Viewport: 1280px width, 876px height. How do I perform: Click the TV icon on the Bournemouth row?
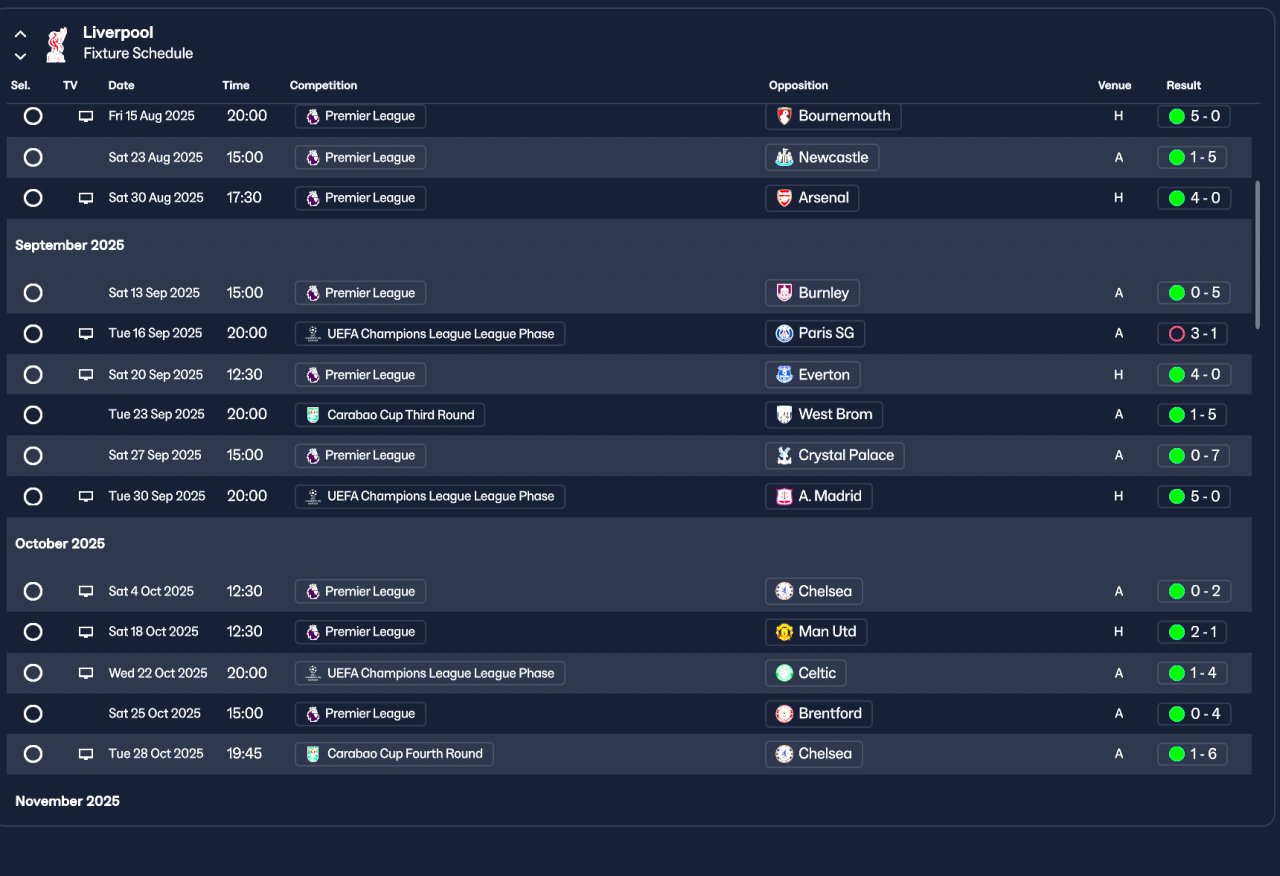tap(86, 116)
